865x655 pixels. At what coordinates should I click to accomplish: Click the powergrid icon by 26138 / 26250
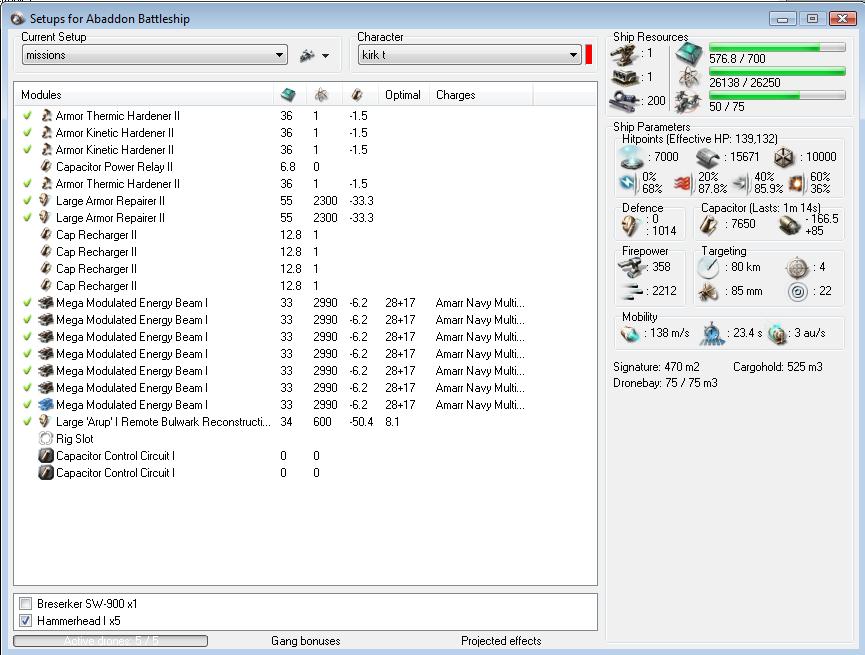(x=689, y=78)
